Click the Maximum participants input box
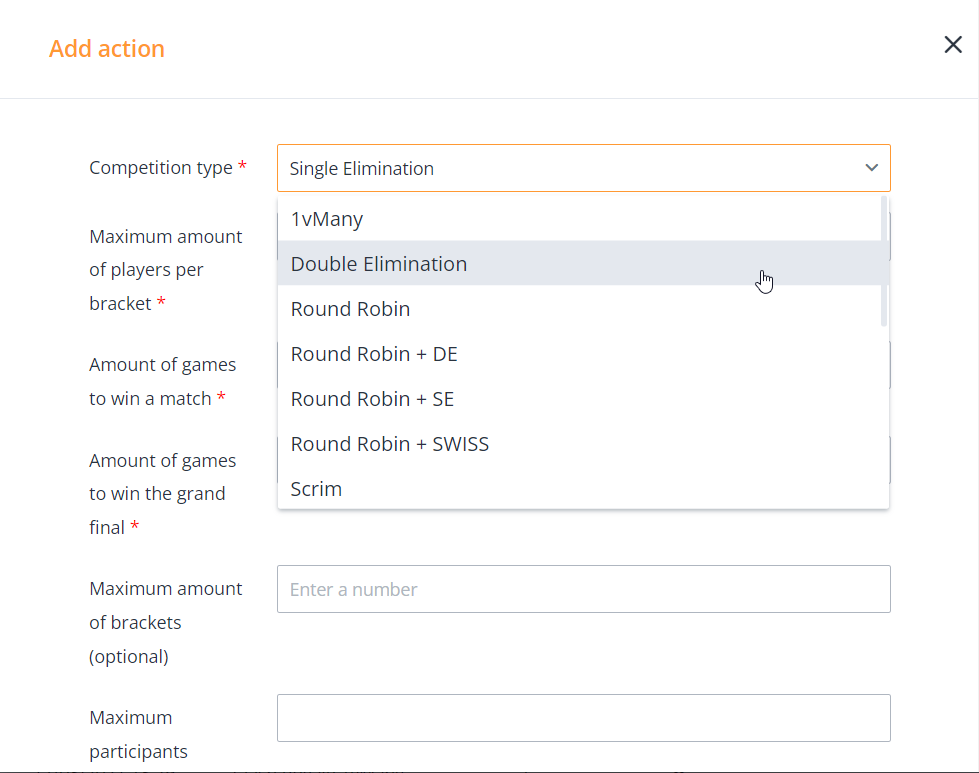The height and width of the screenshot is (773, 979). 583,718
